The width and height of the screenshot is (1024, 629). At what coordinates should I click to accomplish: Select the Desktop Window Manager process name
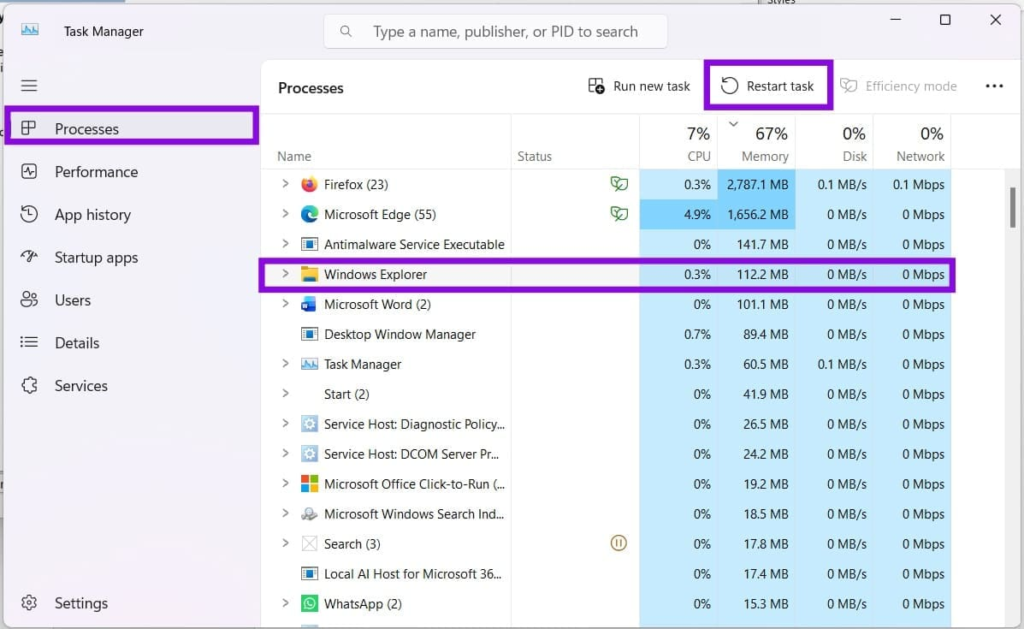(400, 334)
